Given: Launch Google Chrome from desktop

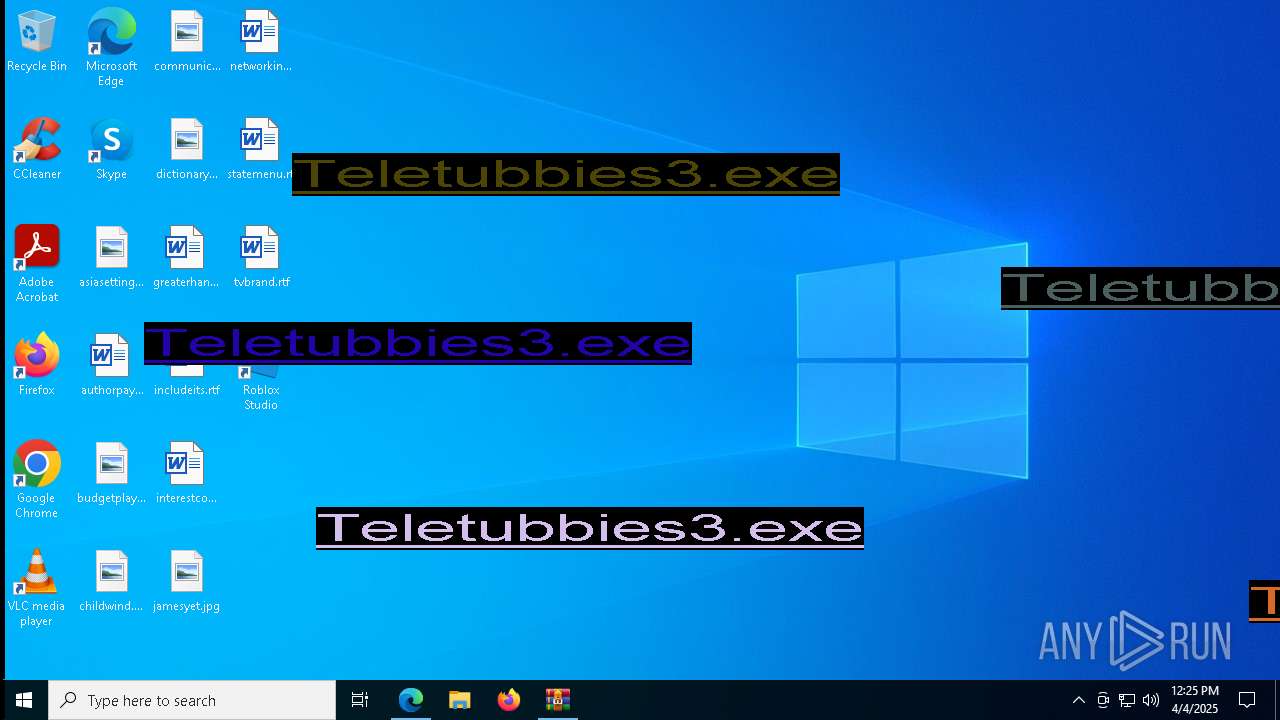Looking at the screenshot, I should point(37,479).
